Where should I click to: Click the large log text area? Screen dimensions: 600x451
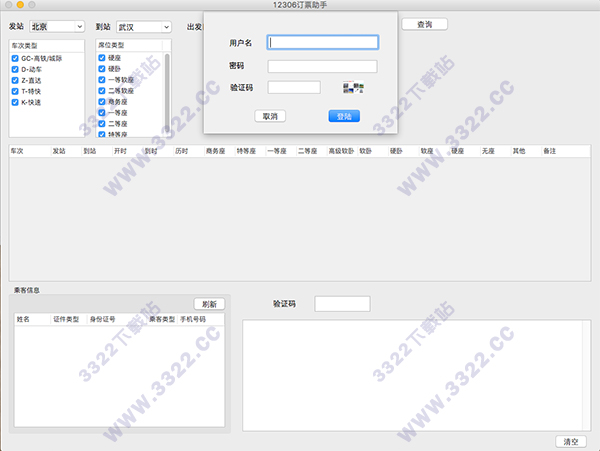pos(417,375)
